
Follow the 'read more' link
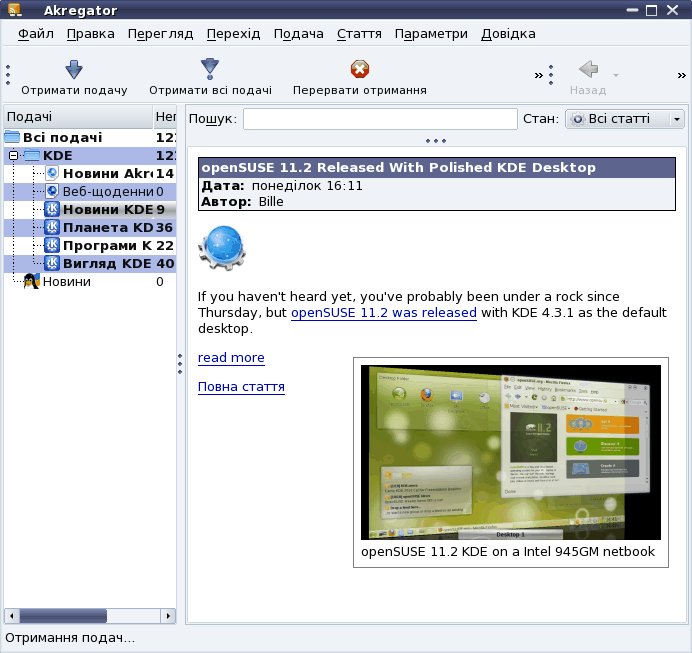[231, 358]
